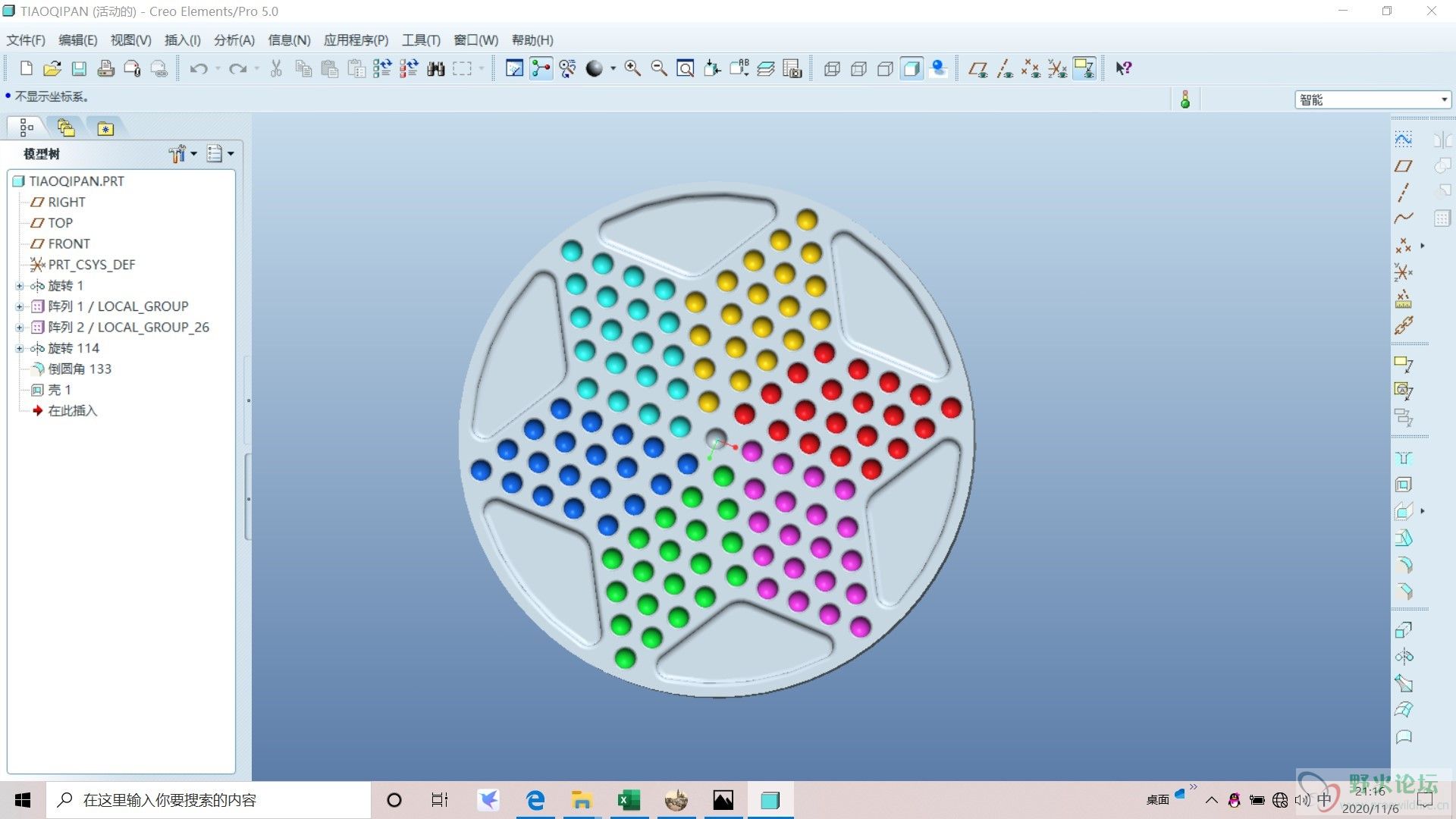1456x819 pixels.
Task: Switch to Hidden Line display mode
Action: 858,68
